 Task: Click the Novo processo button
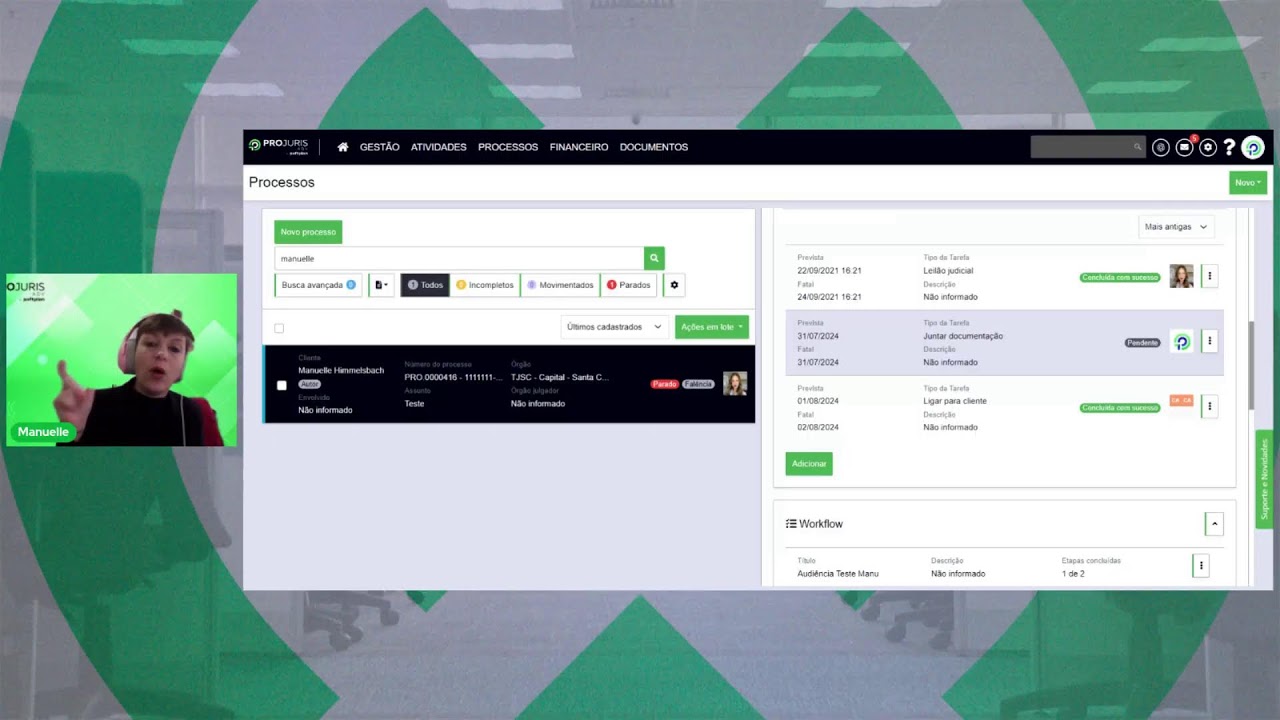pos(308,232)
